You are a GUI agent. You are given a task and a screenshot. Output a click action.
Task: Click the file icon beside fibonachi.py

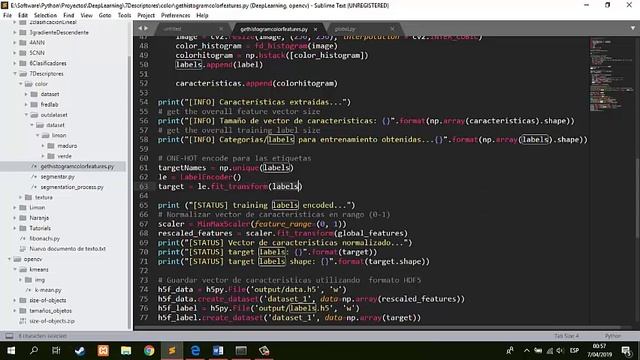point(23,238)
